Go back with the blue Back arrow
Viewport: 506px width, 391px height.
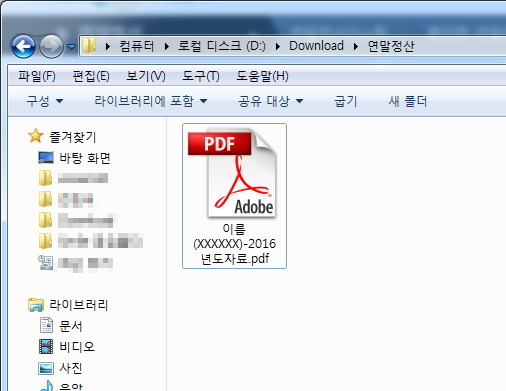[23, 46]
